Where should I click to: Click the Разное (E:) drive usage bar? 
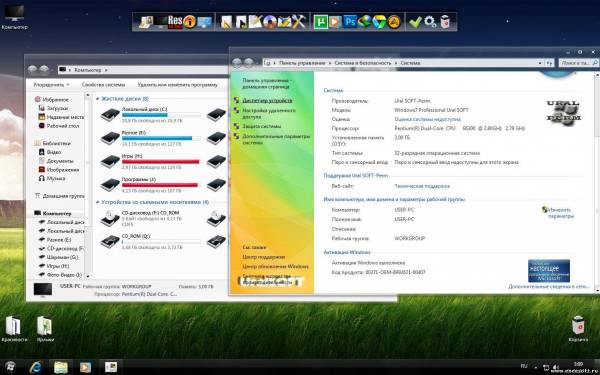161,138
